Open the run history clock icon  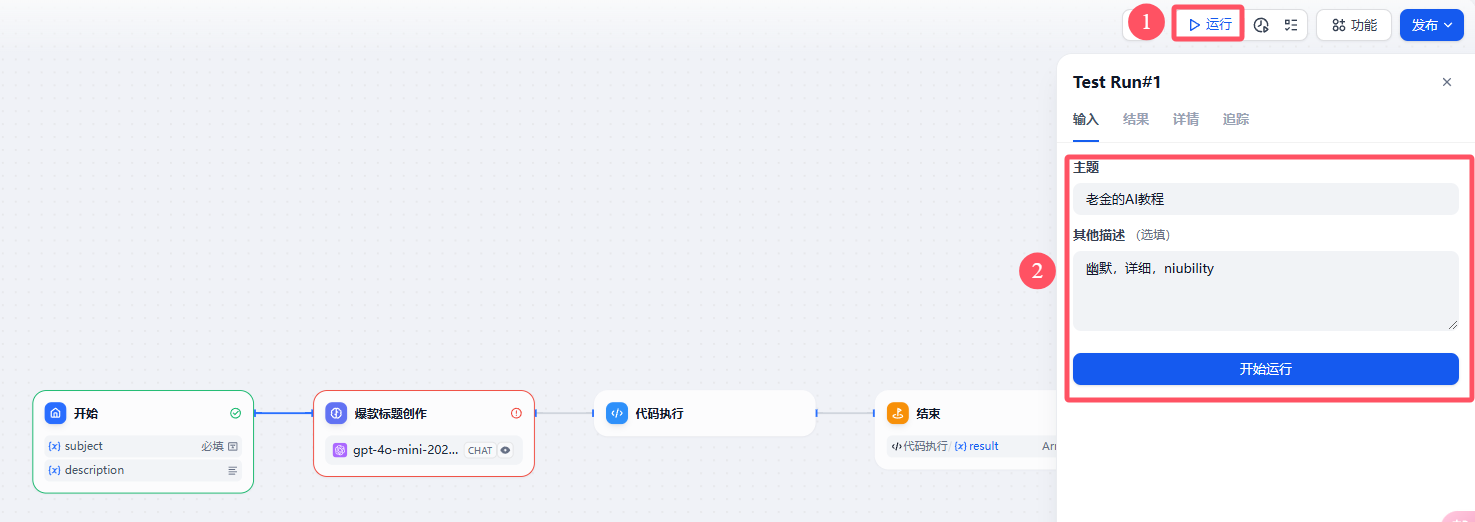1261,25
